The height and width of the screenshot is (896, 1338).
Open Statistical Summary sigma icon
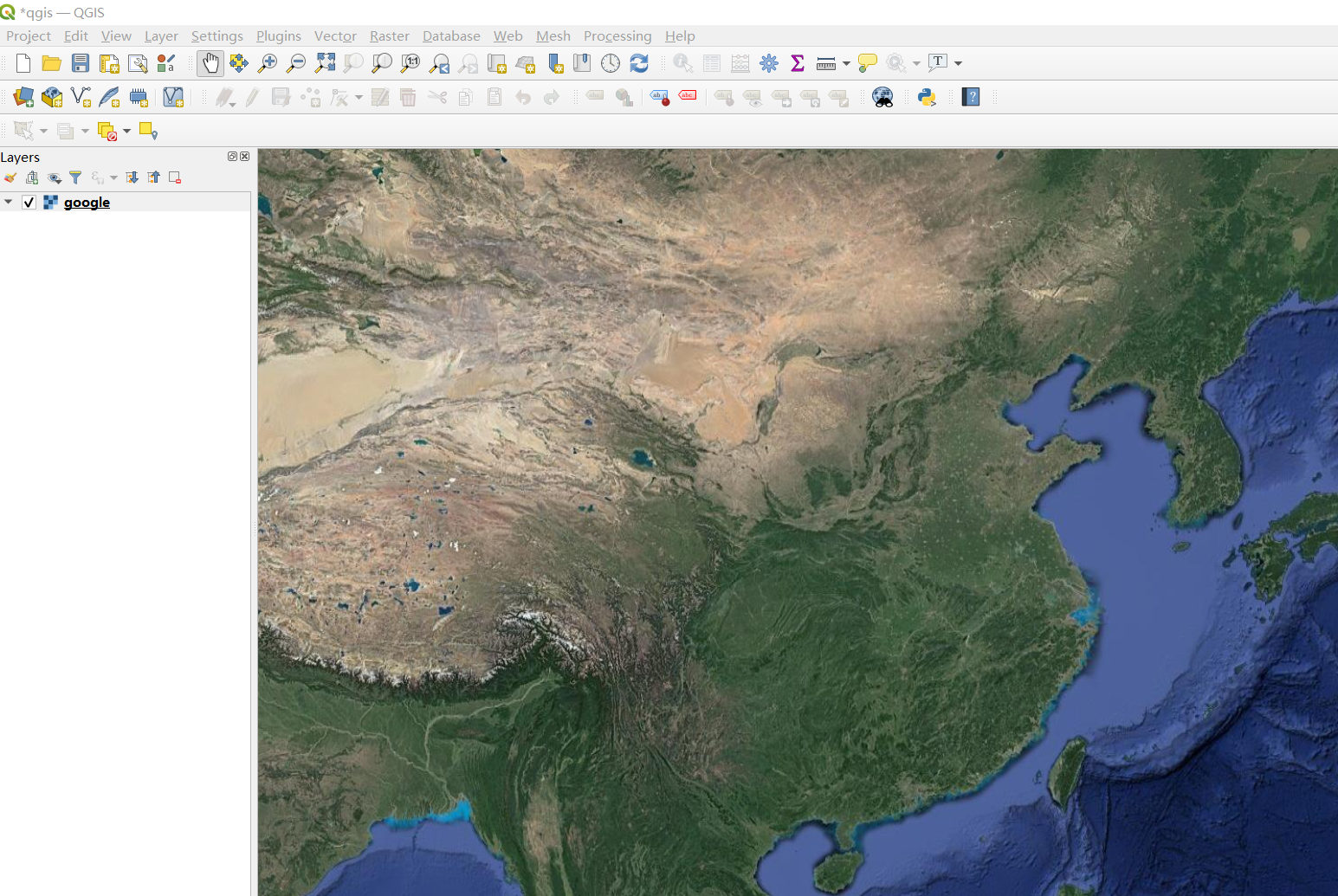(798, 63)
